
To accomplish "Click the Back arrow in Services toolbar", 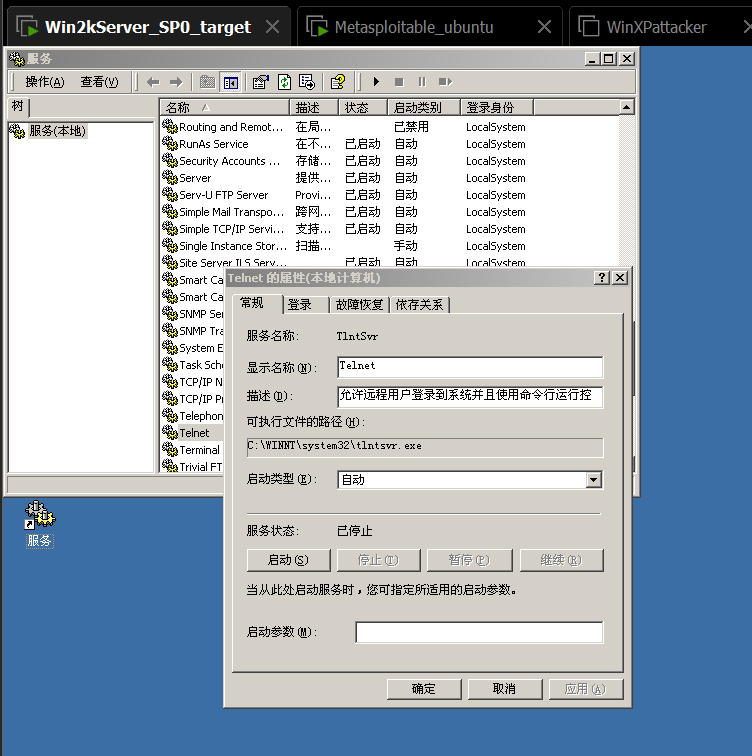I will (153, 82).
